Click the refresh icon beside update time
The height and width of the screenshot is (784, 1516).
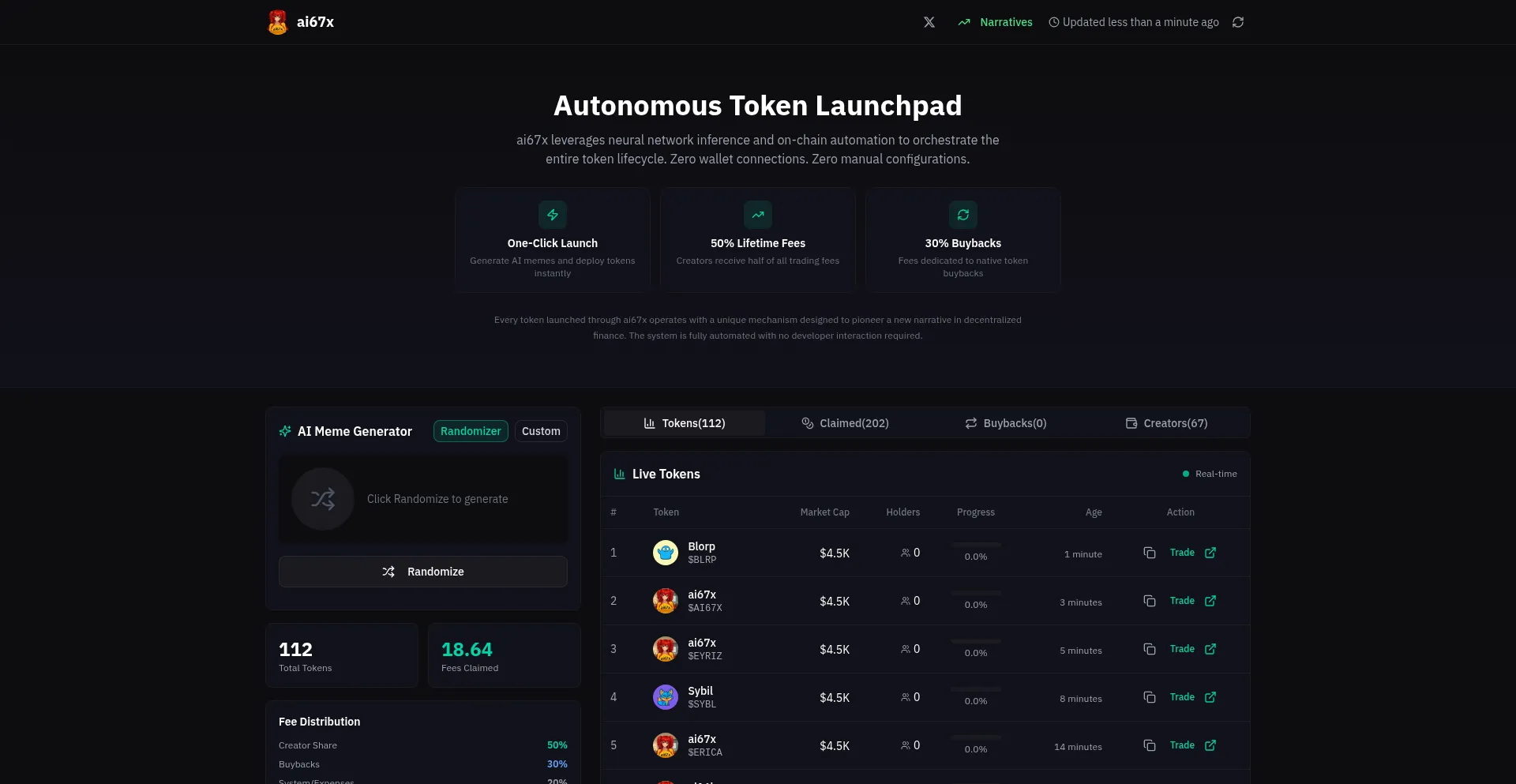pos(1238,22)
